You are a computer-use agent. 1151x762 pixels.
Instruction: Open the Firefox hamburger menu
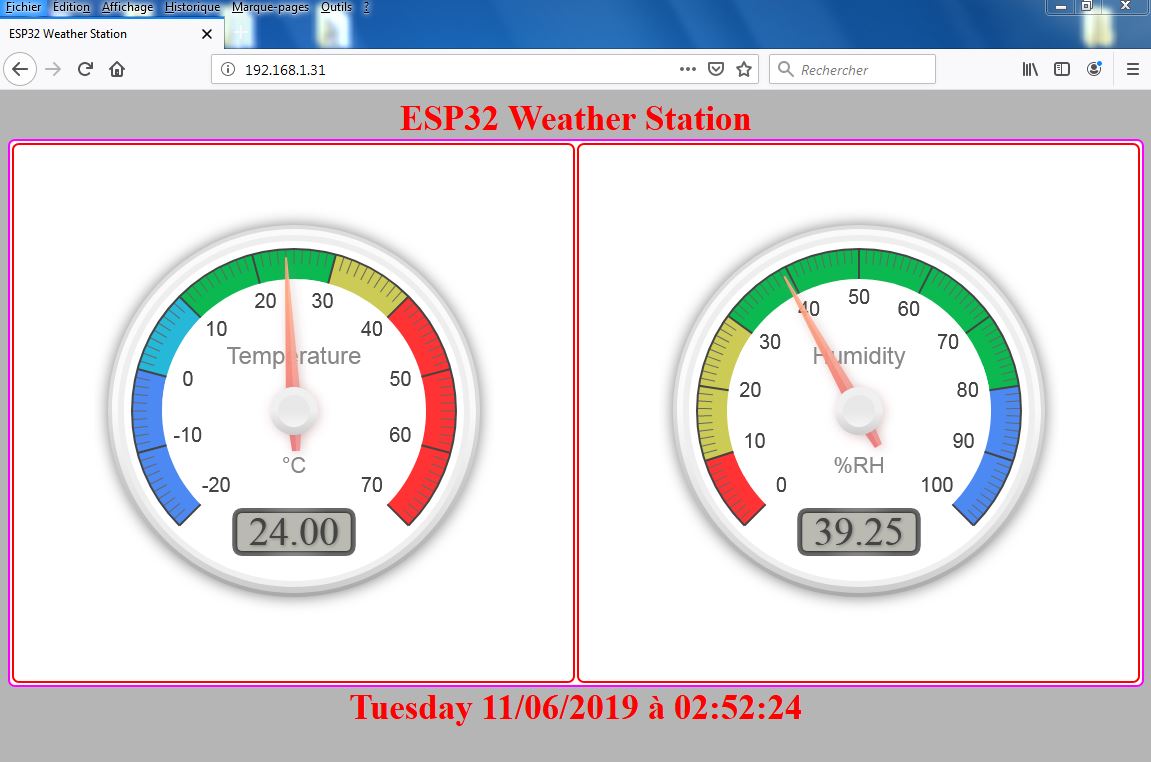pos(1132,69)
